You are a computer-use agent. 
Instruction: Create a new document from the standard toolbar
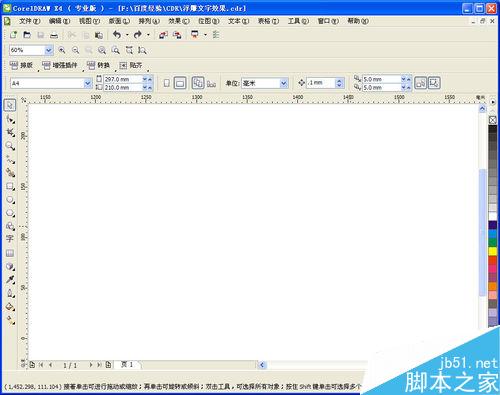[x=13, y=35]
